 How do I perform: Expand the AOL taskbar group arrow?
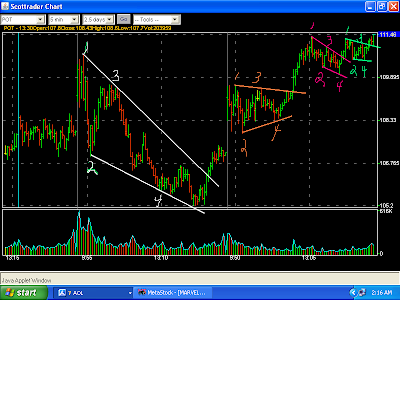[x=130, y=293]
